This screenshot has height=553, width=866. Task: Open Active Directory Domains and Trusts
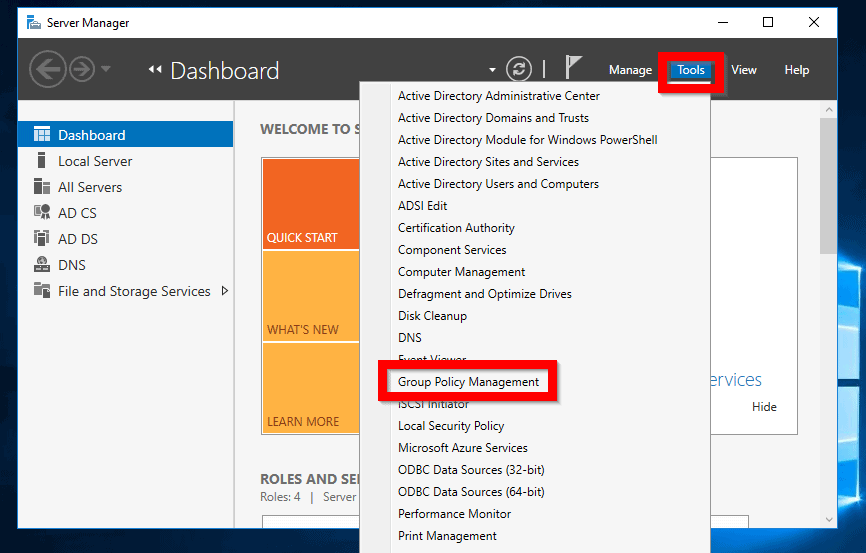point(493,118)
